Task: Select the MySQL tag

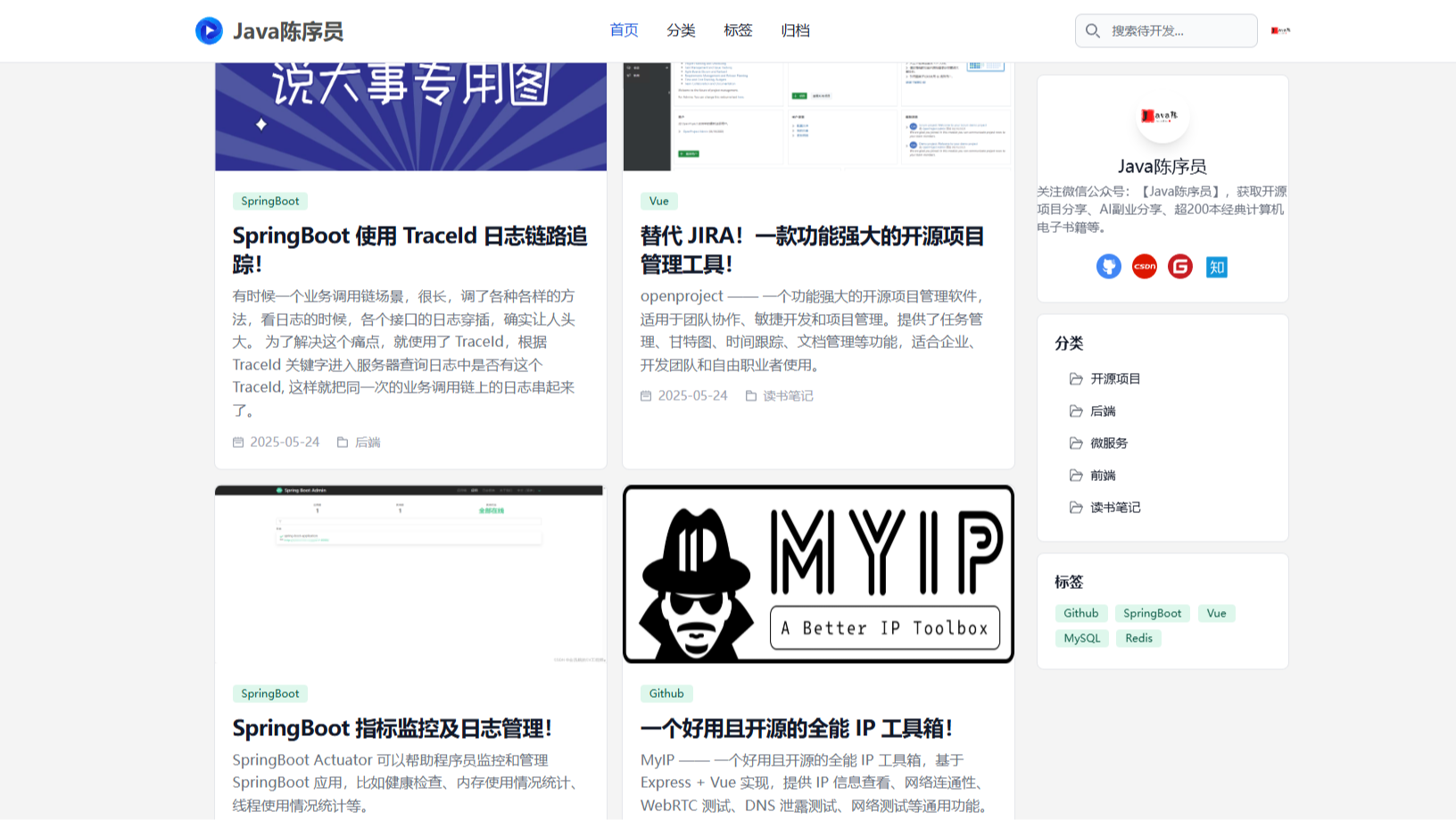Action: pyautogui.click(x=1081, y=638)
